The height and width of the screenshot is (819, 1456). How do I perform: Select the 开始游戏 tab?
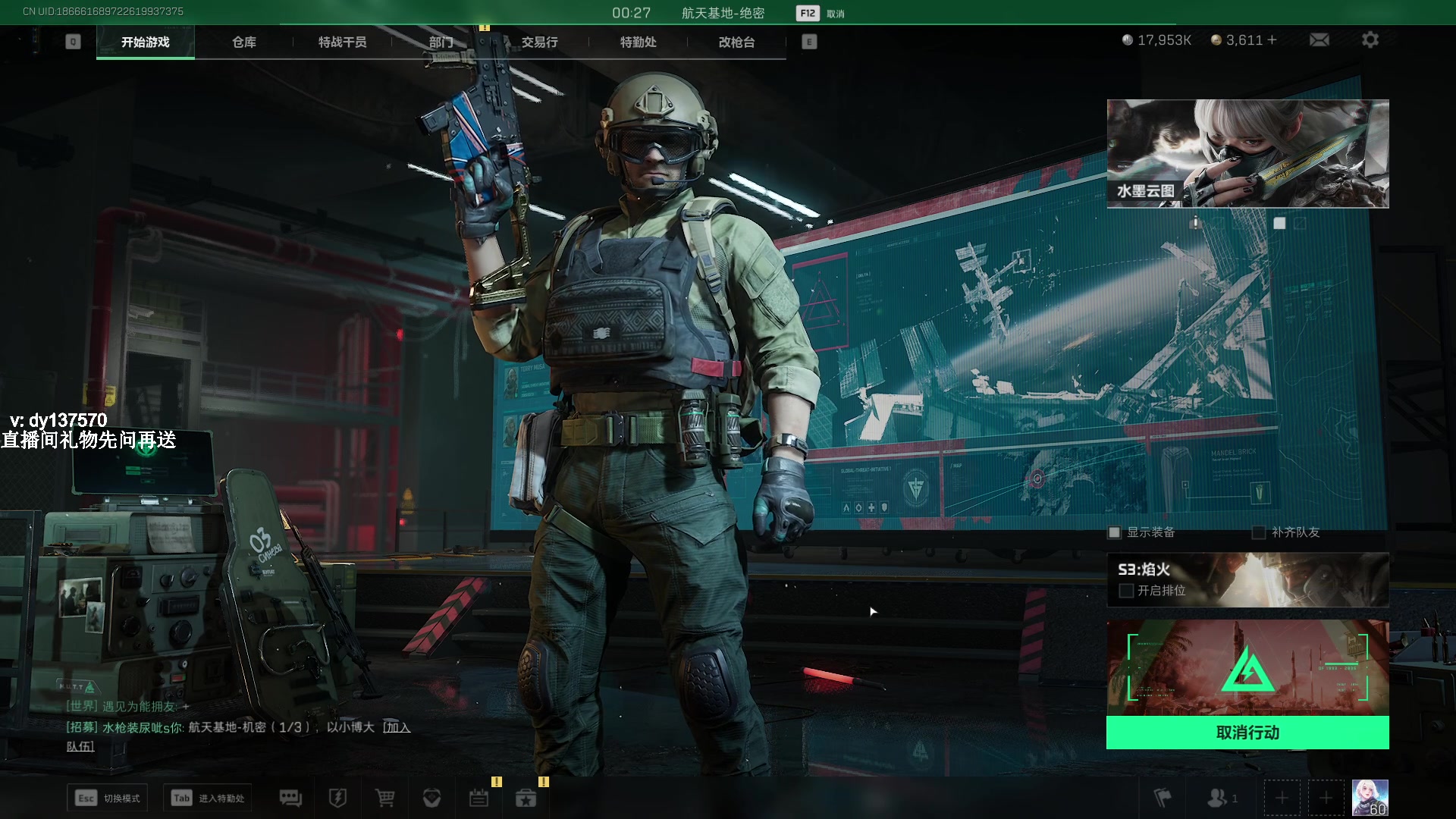(x=146, y=42)
